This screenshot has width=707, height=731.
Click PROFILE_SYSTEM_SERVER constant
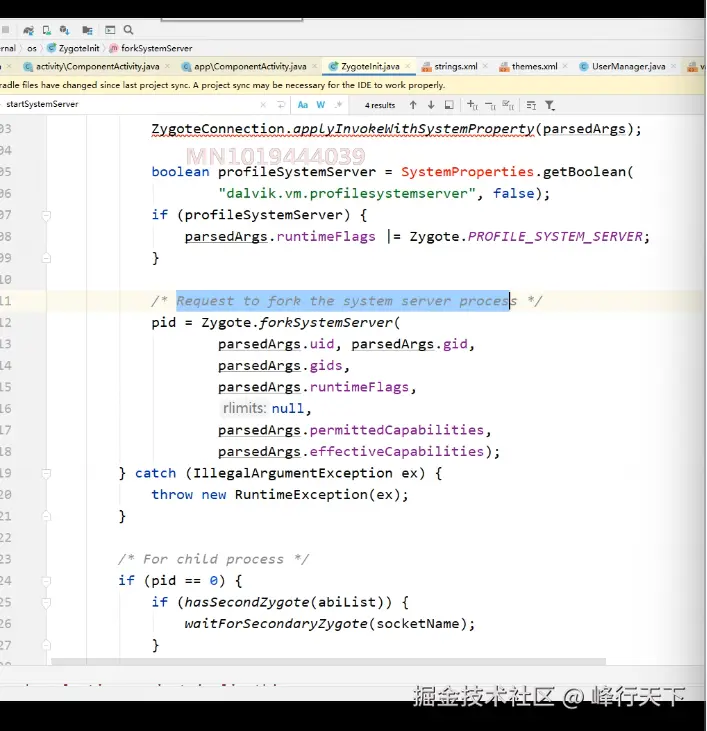click(556, 237)
